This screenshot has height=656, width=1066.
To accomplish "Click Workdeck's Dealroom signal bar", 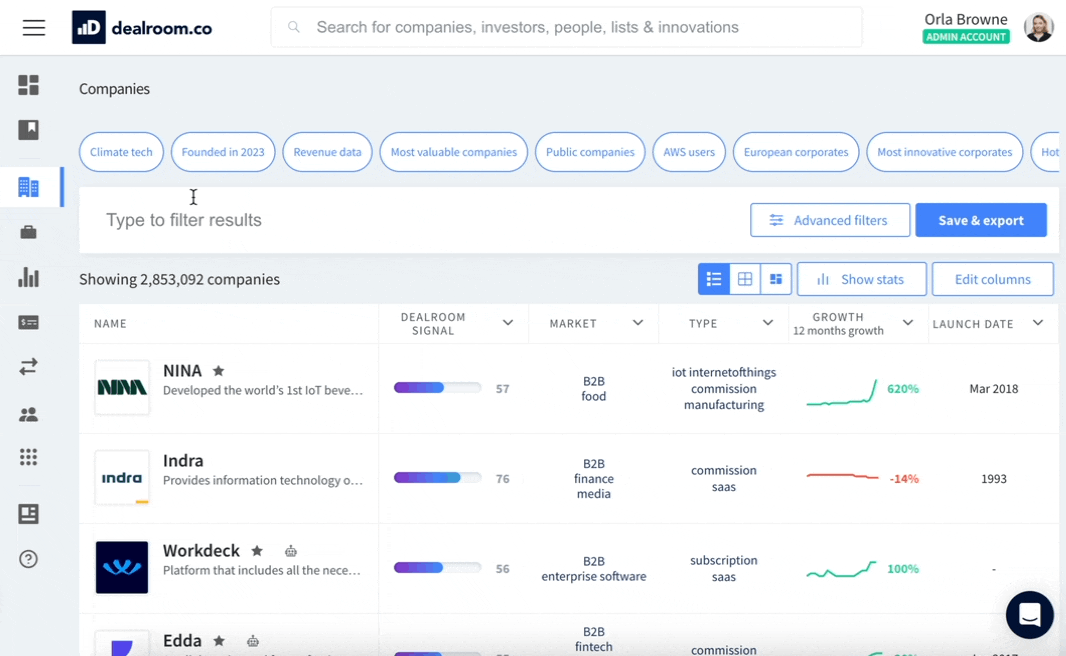I will pyautogui.click(x=437, y=568).
